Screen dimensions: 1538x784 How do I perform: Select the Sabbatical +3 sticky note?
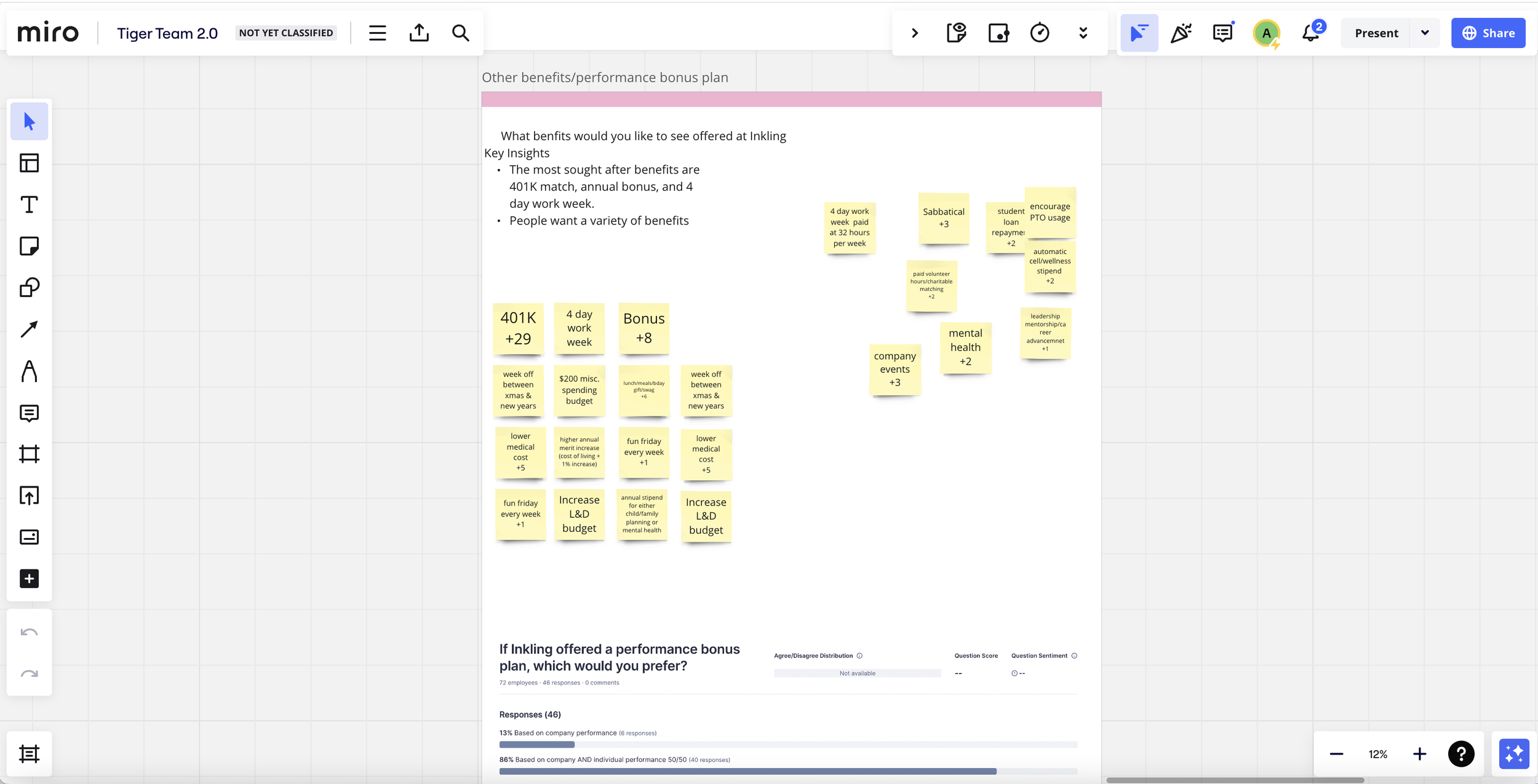pos(944,218)
